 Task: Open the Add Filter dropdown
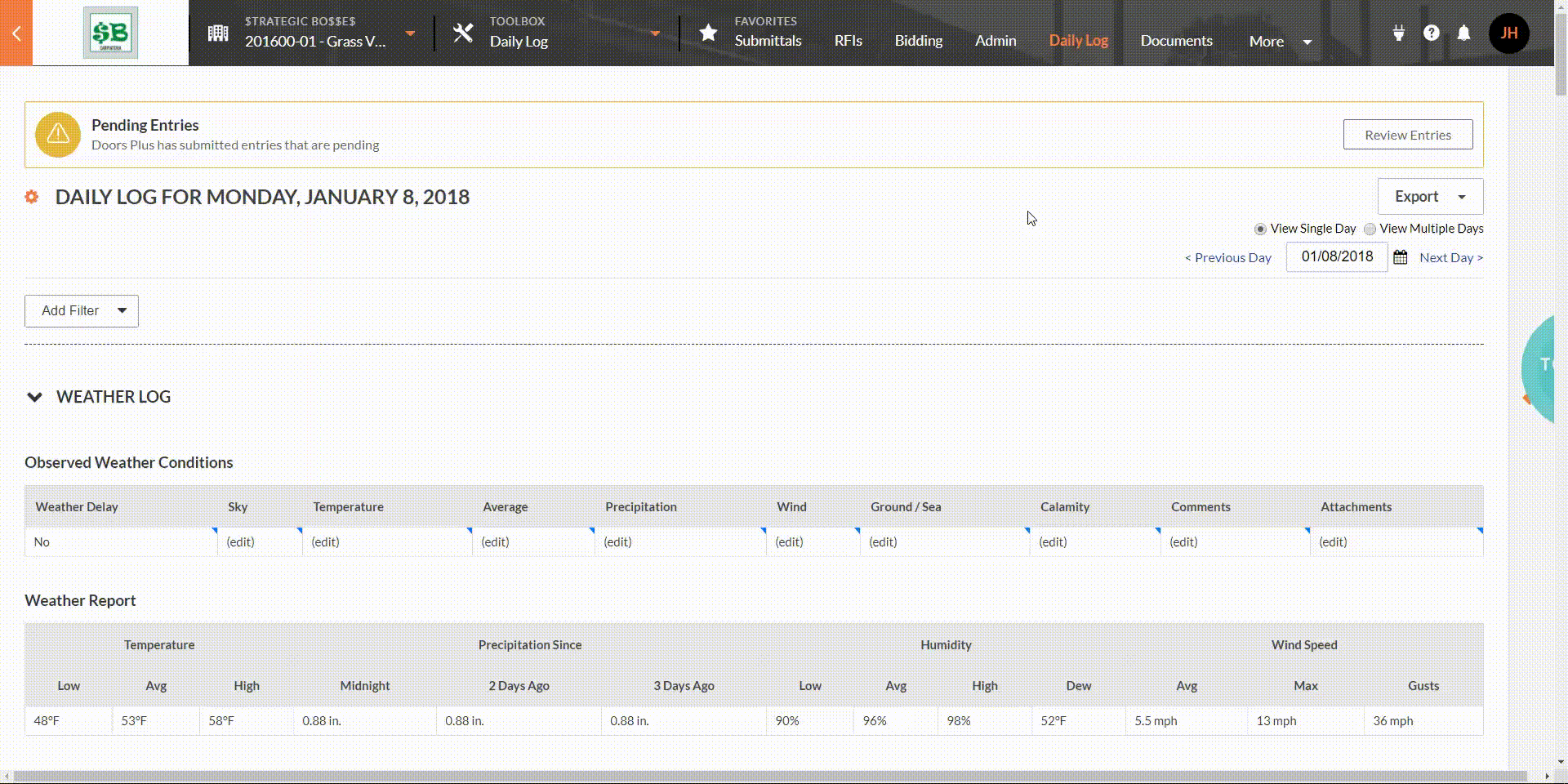82,311
